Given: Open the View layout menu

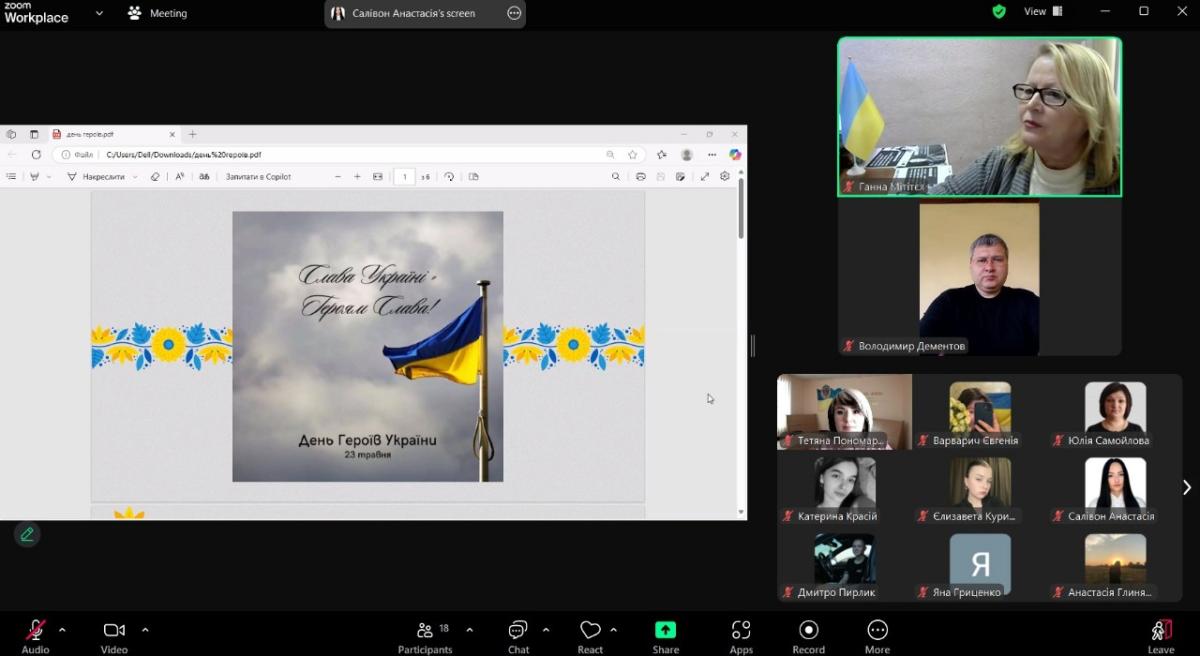Looking at the screenshot, I should pos(1043,12).
